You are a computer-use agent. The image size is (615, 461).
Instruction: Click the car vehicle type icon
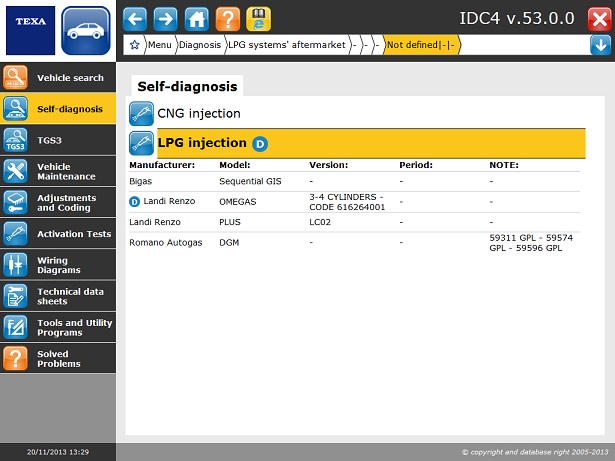pyautogui.click(x=87, y=30)
